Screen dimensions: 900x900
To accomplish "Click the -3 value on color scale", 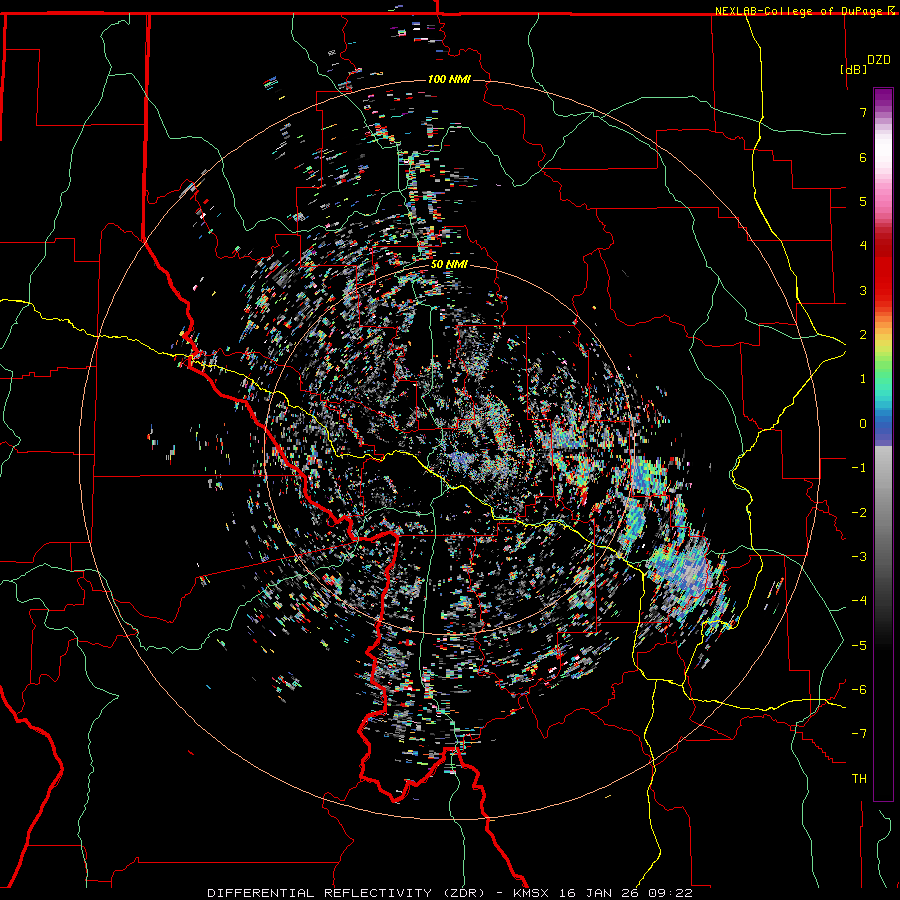I will pyautogui.click(x=859, y=557).
